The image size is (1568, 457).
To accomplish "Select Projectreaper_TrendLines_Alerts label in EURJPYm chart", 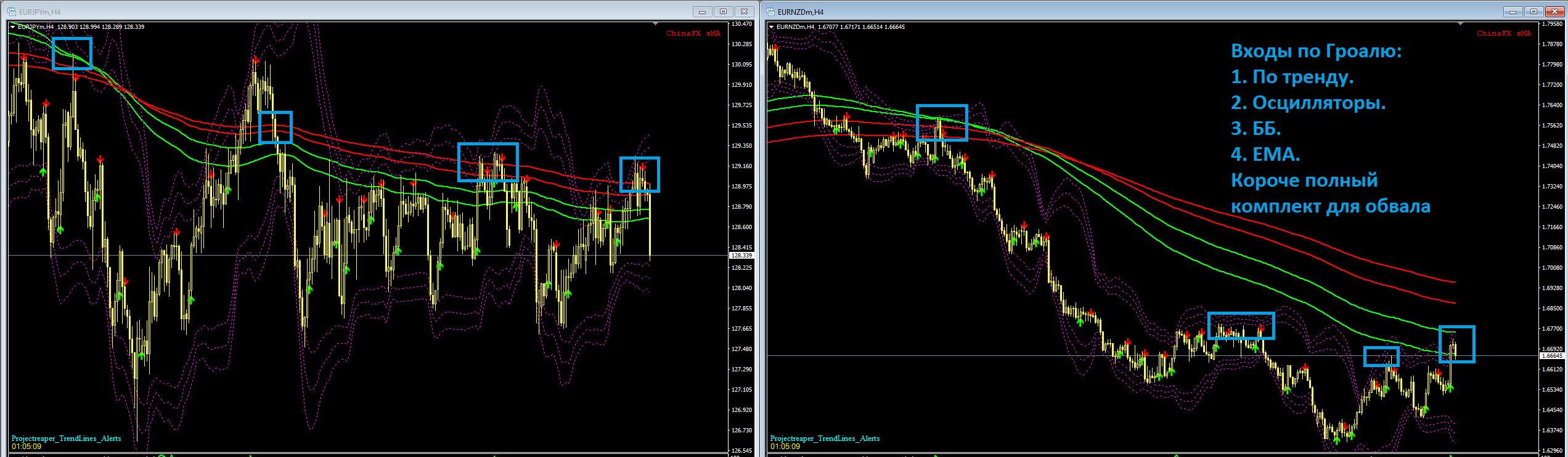I will coord(67,439).
